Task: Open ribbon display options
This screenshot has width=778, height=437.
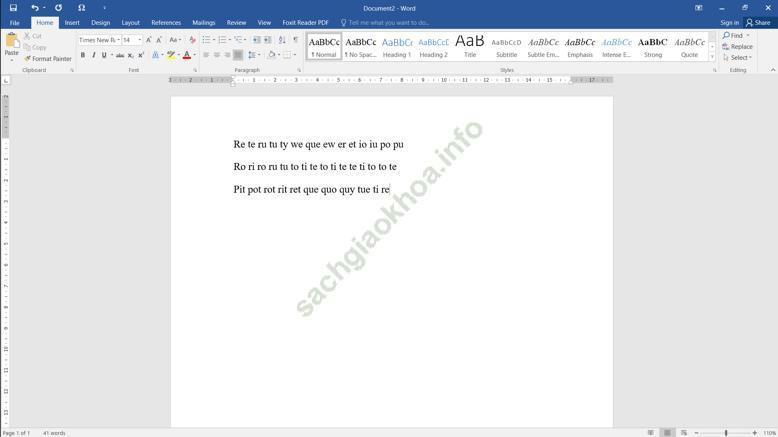Action: (699, 8)
